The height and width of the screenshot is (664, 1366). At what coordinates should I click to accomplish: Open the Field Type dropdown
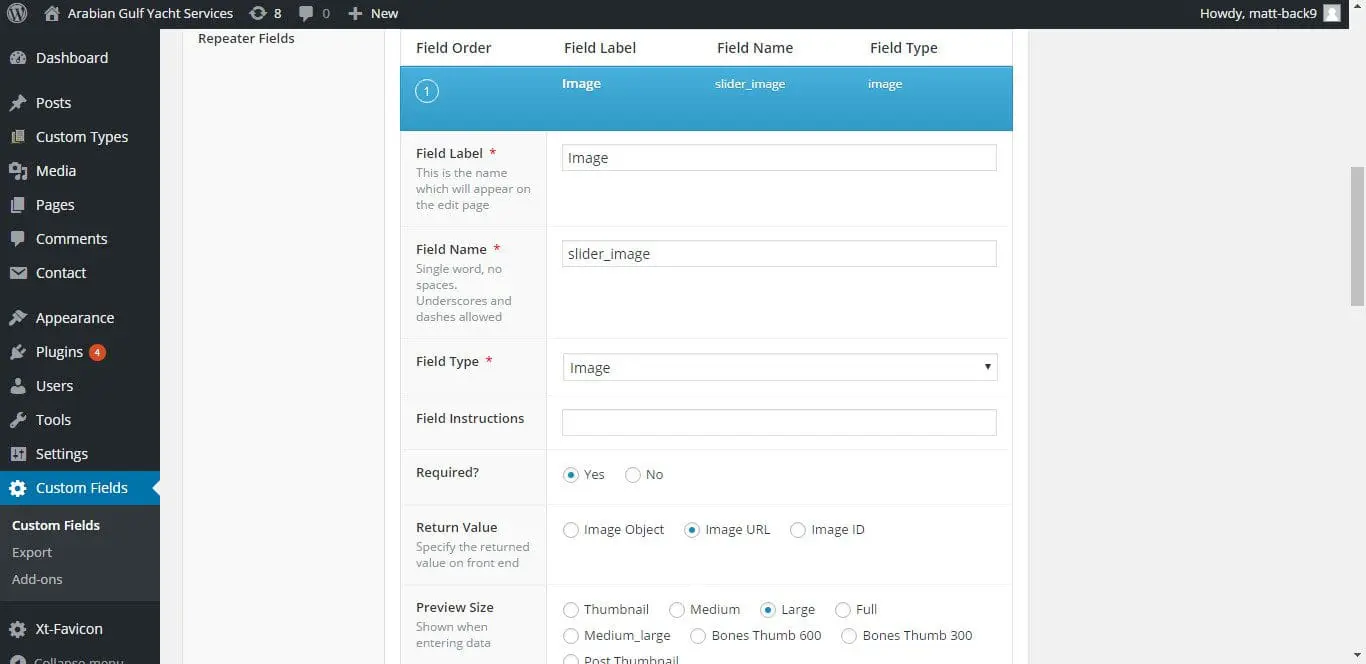(779, 367)
